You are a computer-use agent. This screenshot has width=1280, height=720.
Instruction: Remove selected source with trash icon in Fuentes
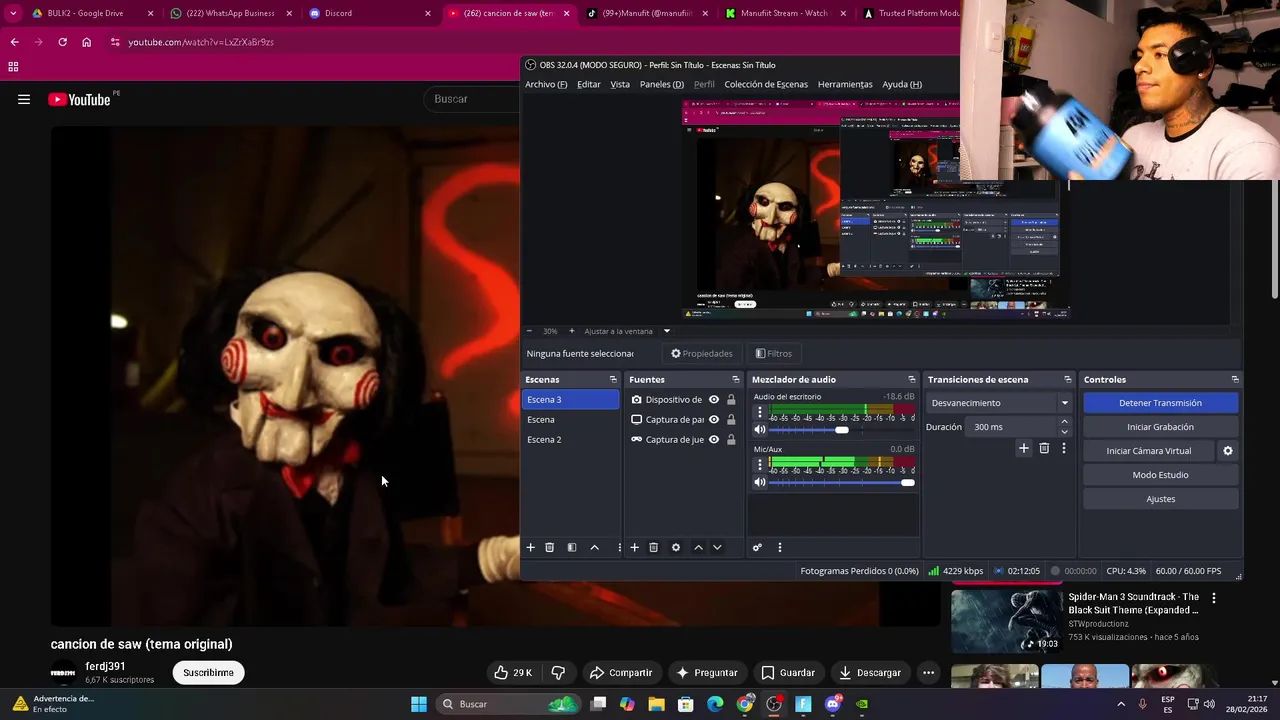click(653, 547)
